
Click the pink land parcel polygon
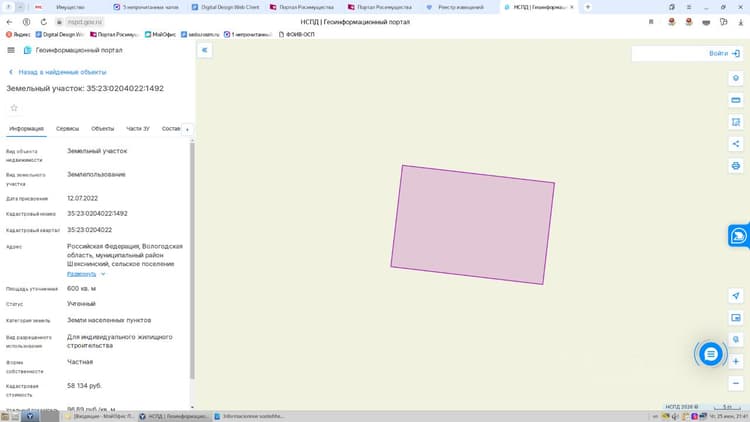[x=473, y=224]
